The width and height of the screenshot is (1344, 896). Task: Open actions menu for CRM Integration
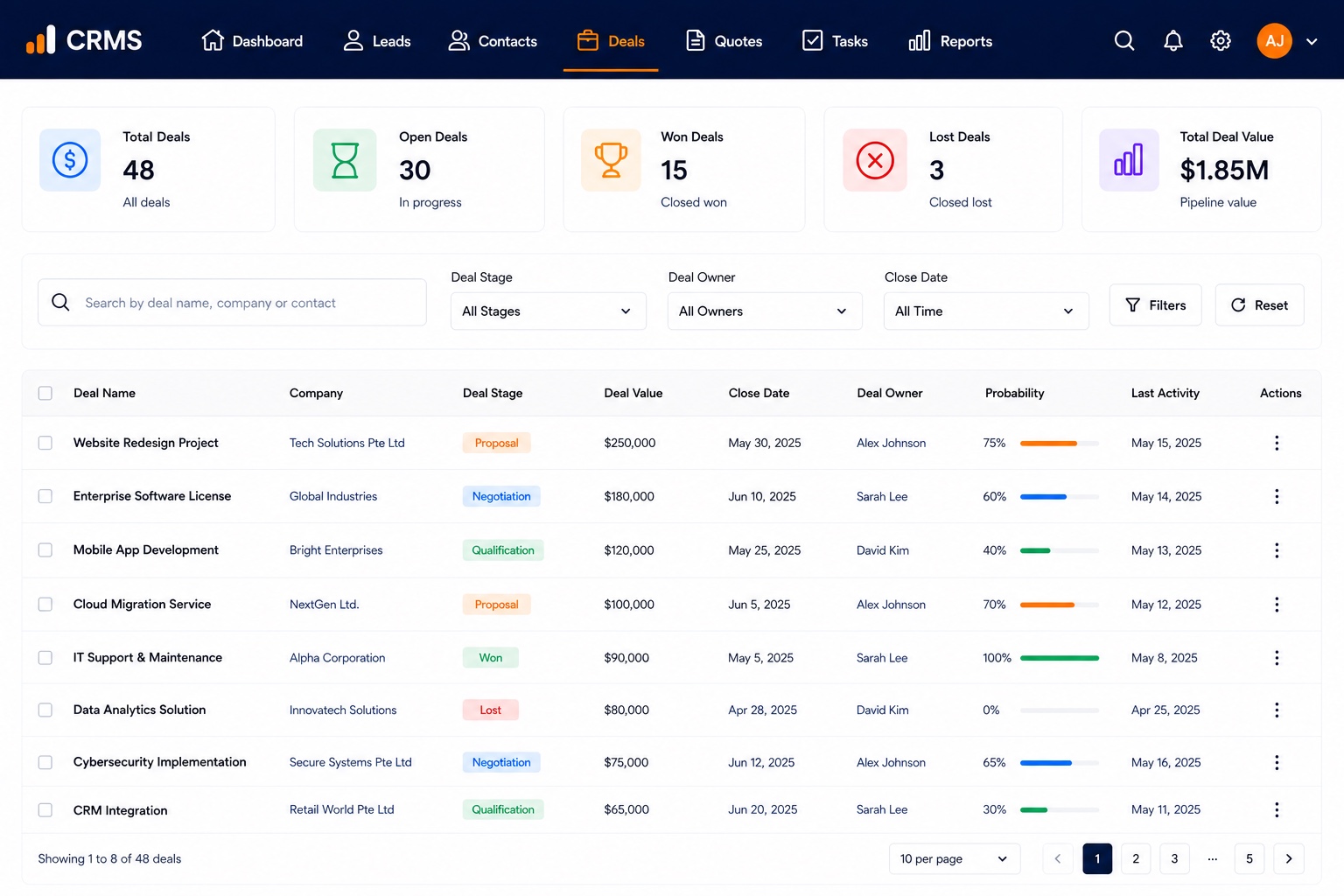click(x=1277, y=809)
